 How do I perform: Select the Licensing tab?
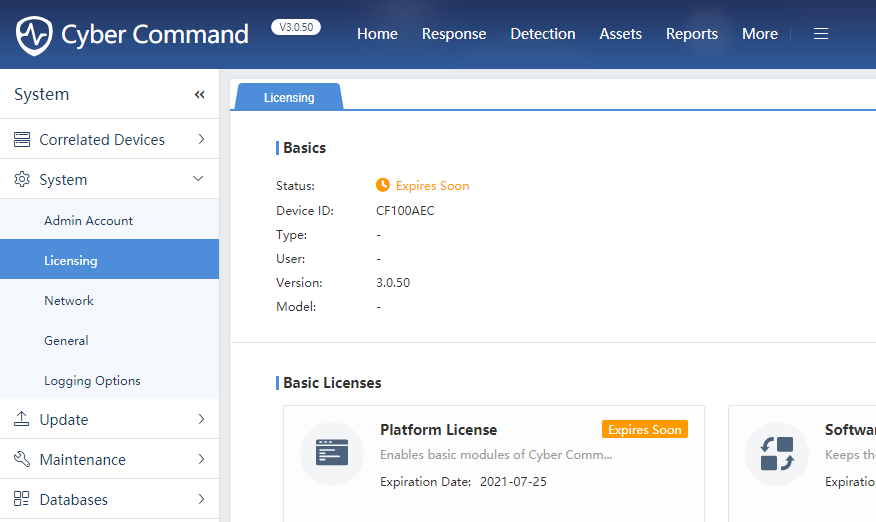coord(289,97)
